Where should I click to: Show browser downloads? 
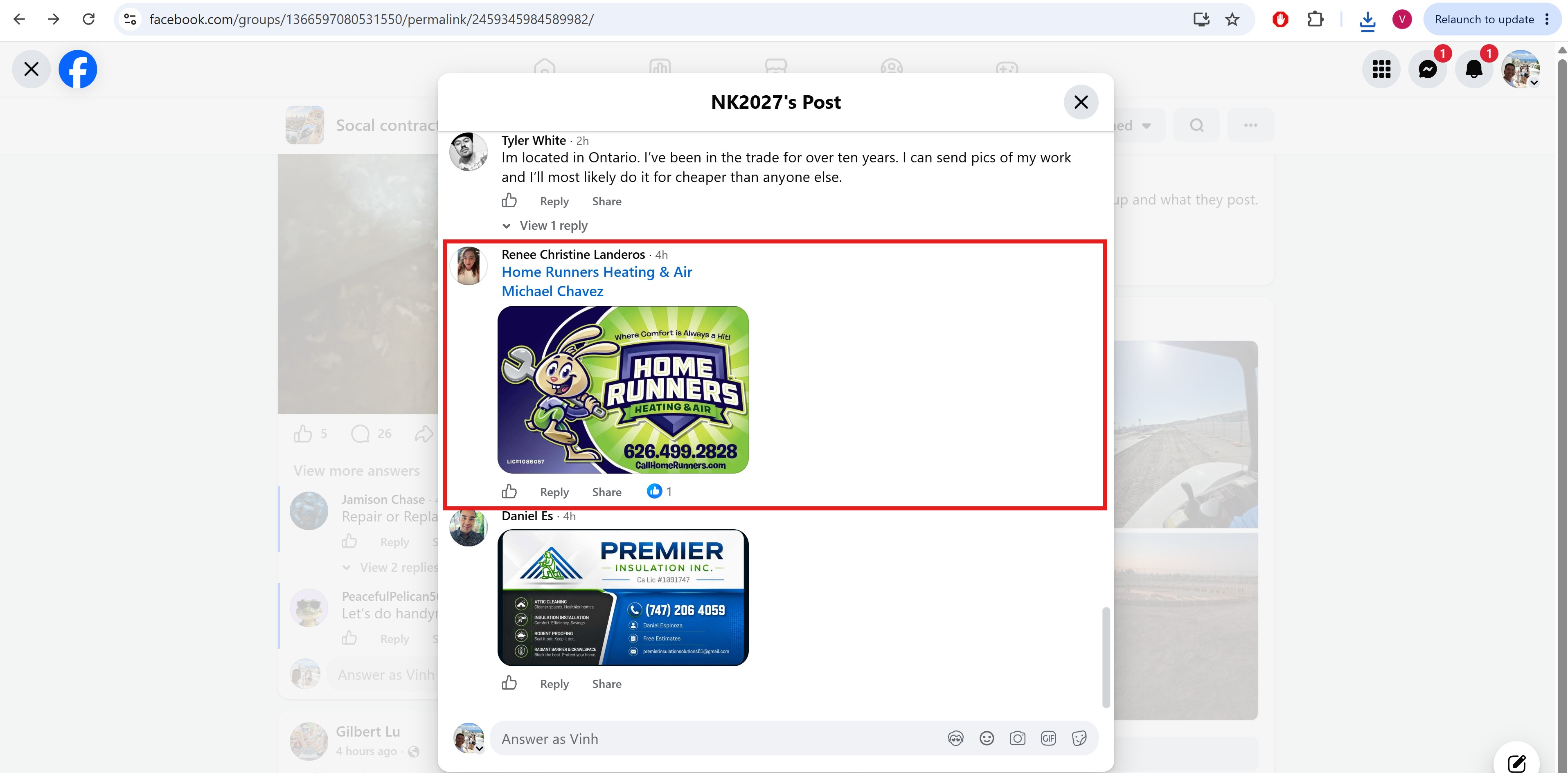[1367, 21]
